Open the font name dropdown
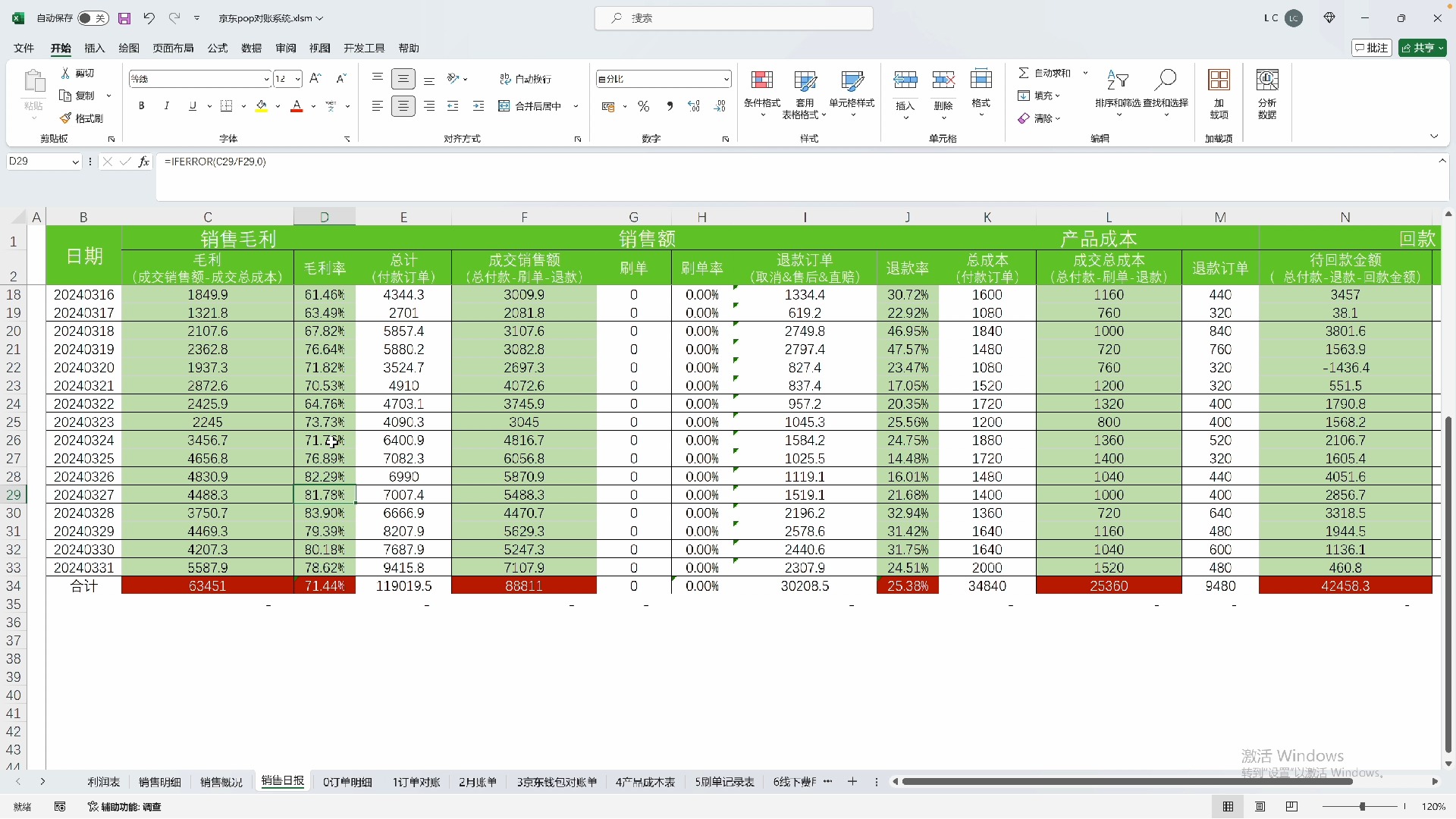Screen dimensions: 1456x819 click(266, 79)
